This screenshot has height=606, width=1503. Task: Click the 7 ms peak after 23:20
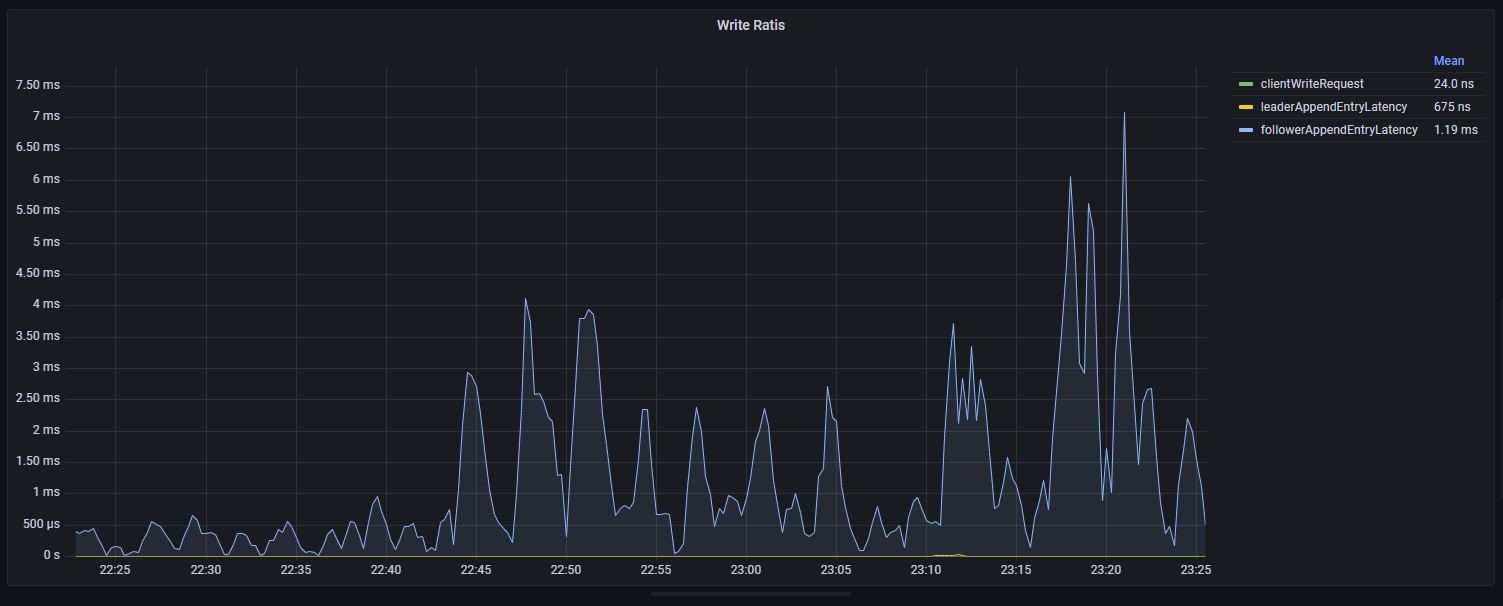coord(1124,113)
